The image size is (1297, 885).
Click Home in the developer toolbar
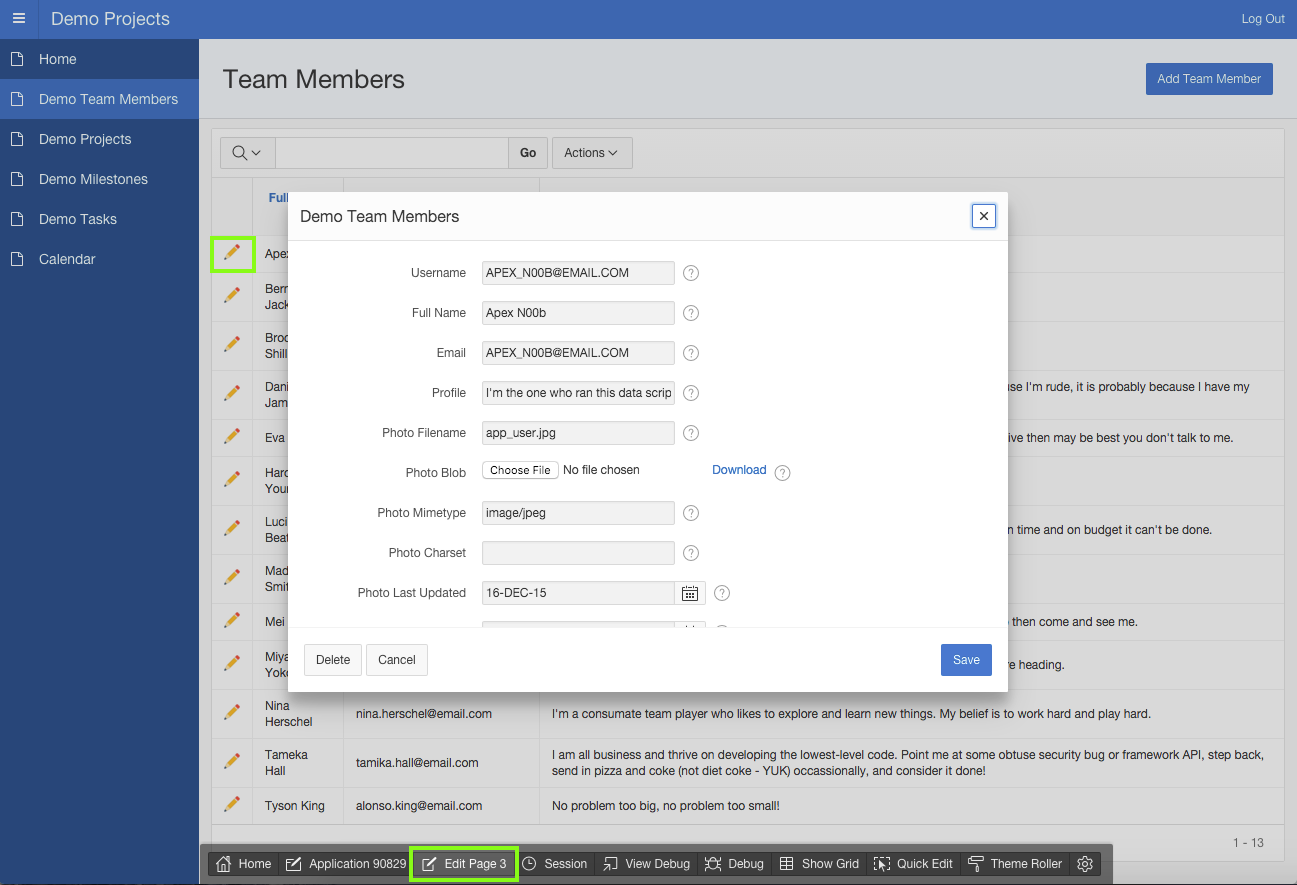click(244, 864)
